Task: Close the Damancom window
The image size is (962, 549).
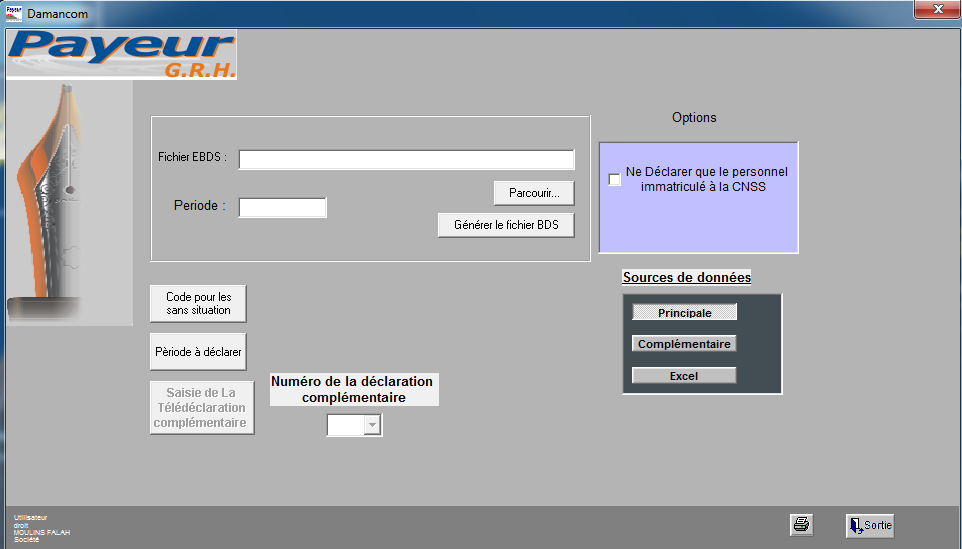Action: tap(937, 9)
